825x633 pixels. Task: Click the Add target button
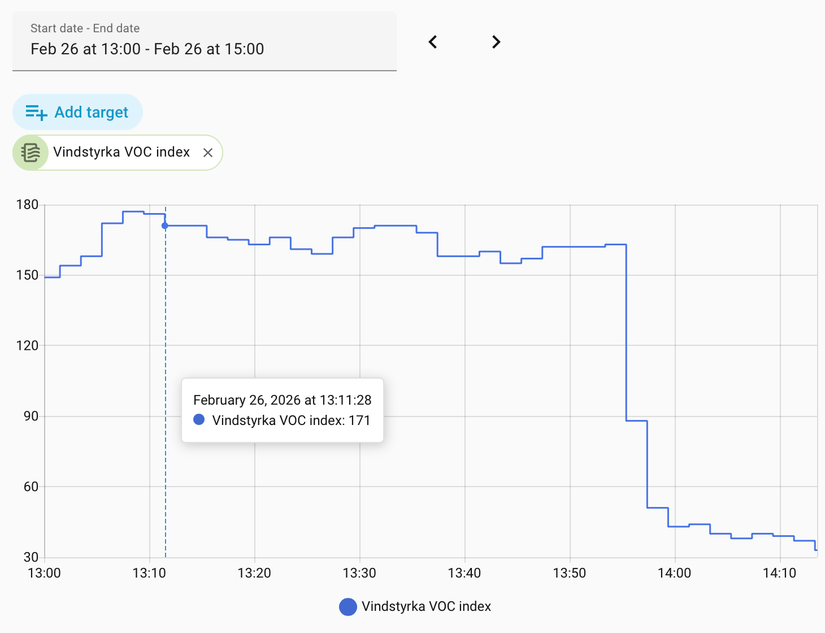(x=77, y=112)
